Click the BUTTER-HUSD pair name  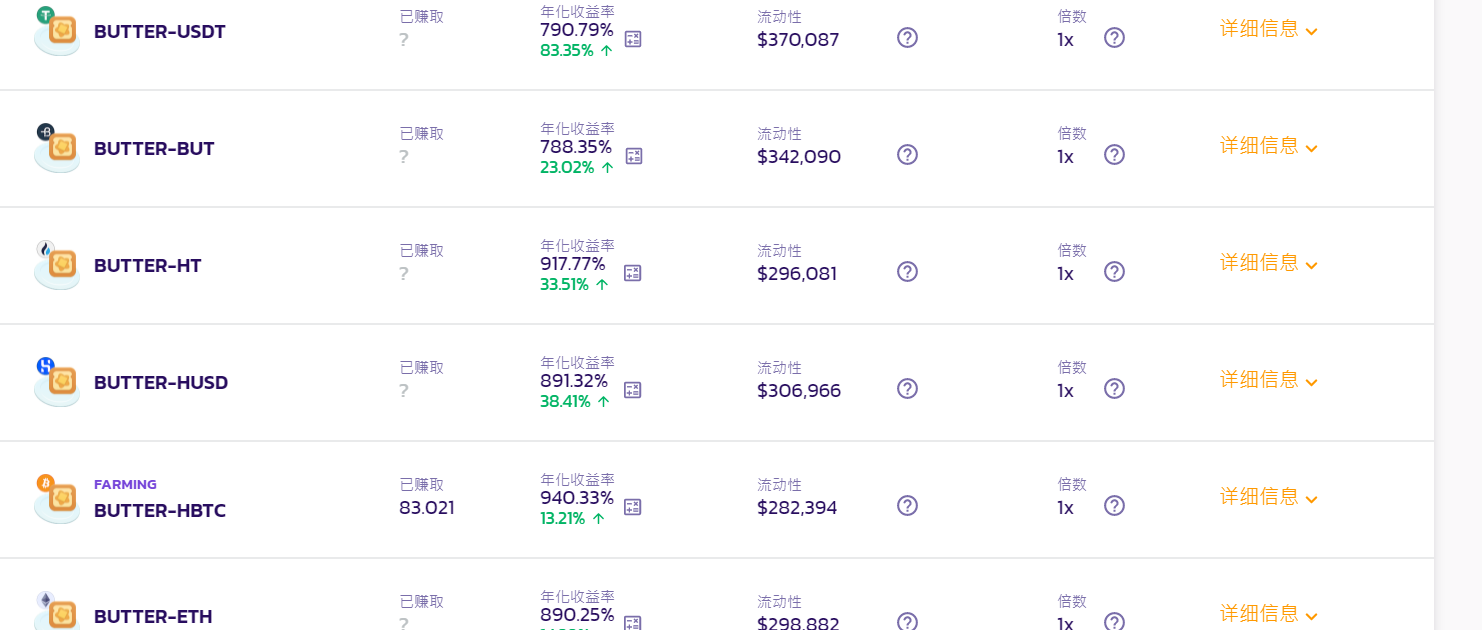point(161,383)
